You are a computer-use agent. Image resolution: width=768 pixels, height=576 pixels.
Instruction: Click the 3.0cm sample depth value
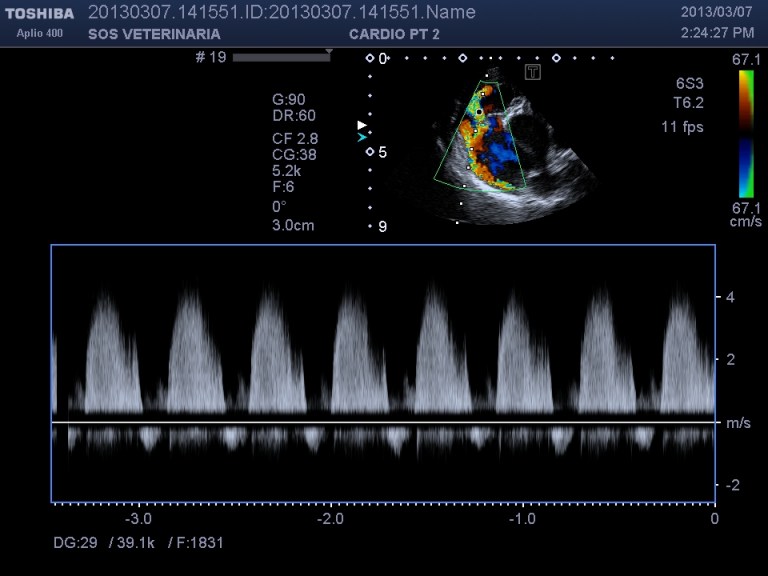293,225
